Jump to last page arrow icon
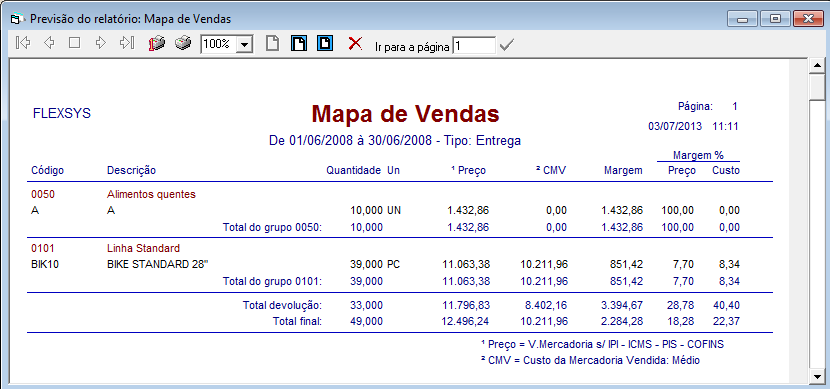 (127, 43)
